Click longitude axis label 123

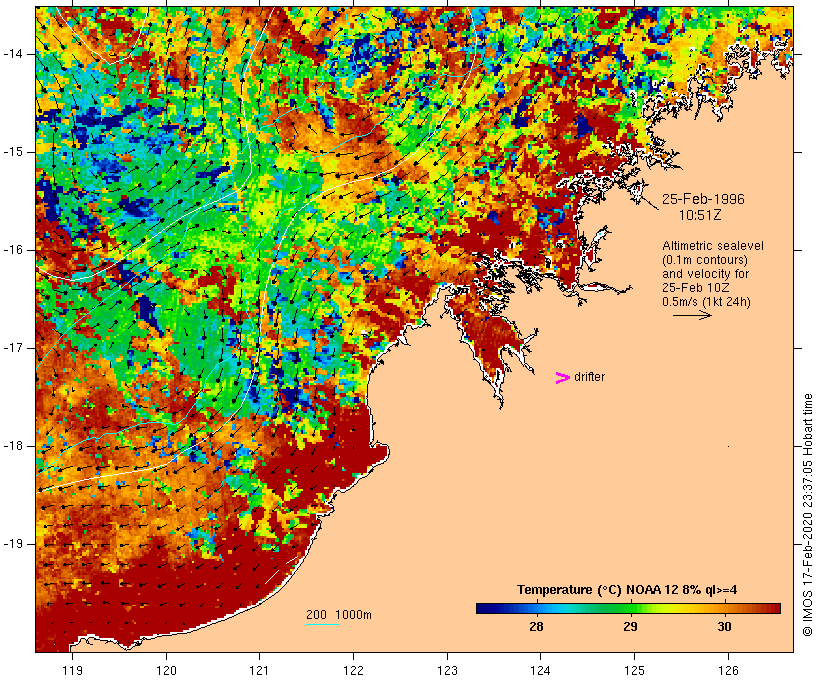(447, 670)
